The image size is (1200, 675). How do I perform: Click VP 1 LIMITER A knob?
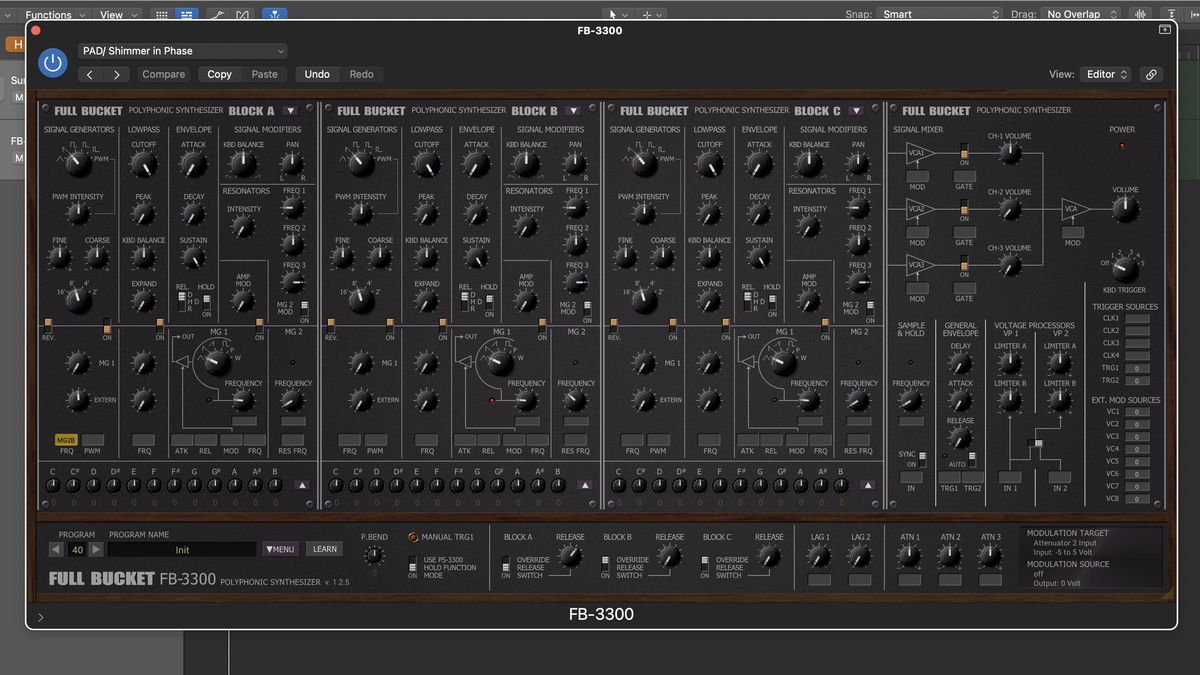[x=1010, y=364]
